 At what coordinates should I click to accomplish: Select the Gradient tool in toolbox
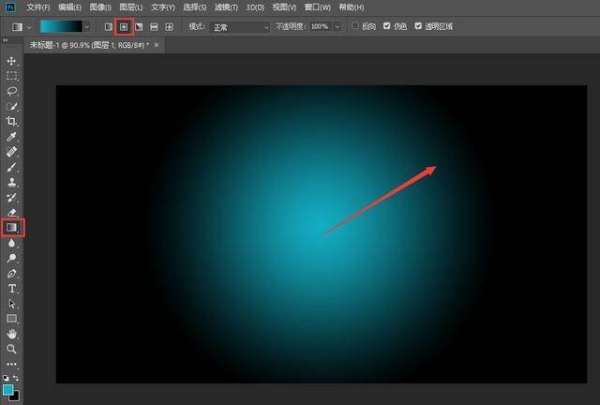12,227
